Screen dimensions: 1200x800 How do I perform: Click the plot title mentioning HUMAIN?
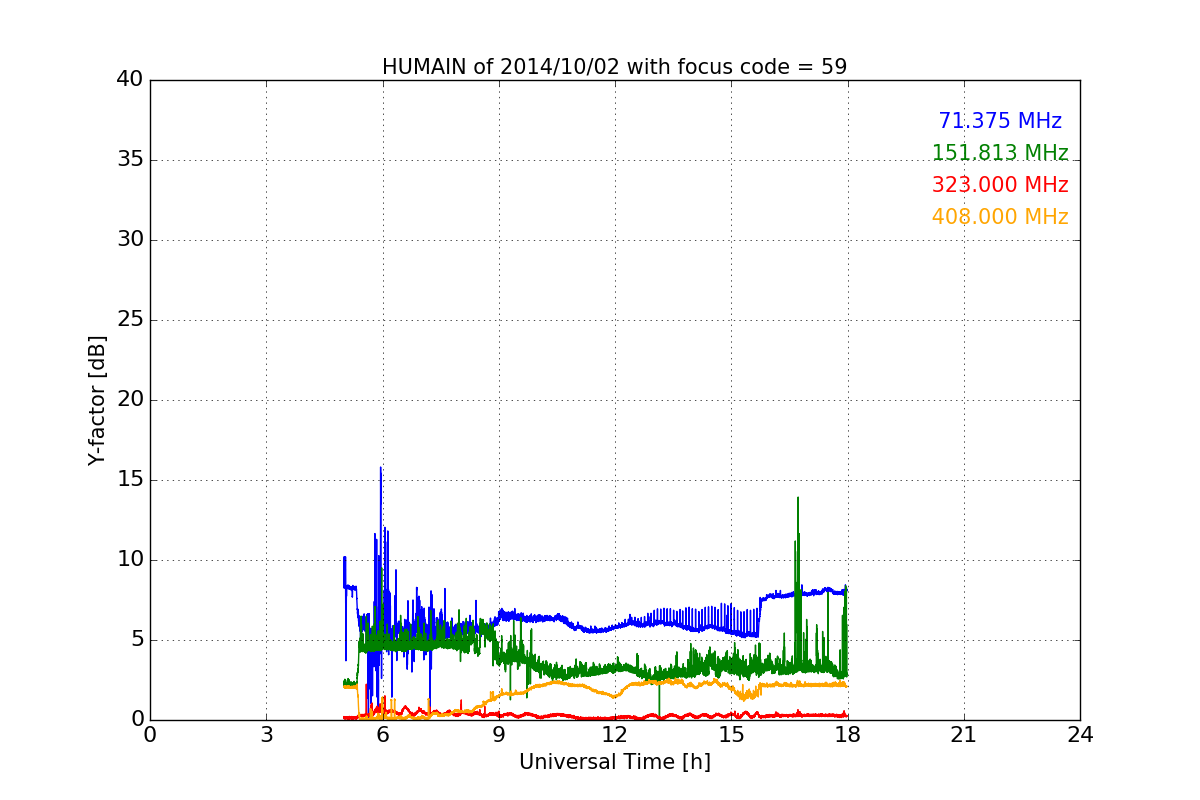point(614,67)
